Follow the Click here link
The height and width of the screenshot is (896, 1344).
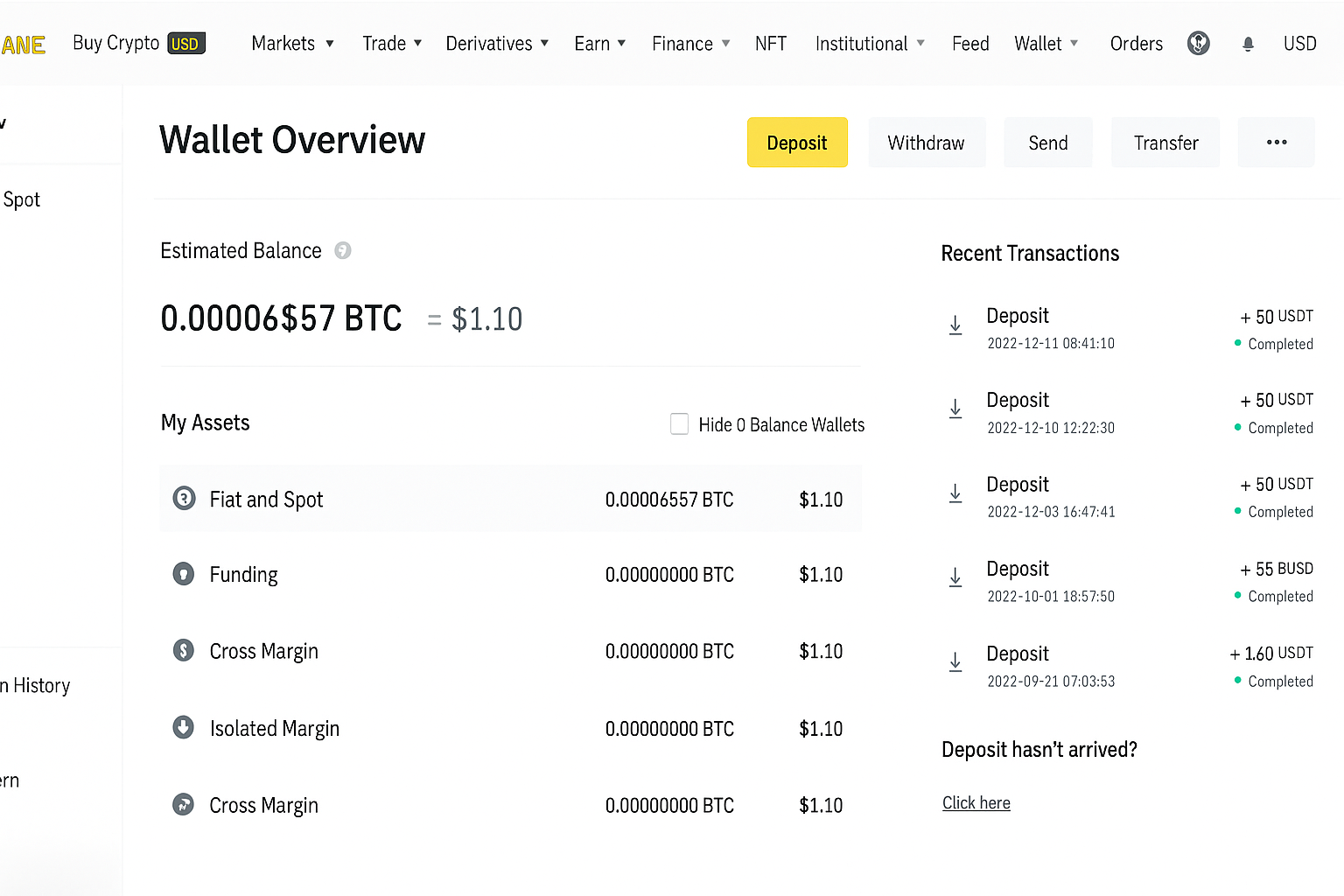976,803
